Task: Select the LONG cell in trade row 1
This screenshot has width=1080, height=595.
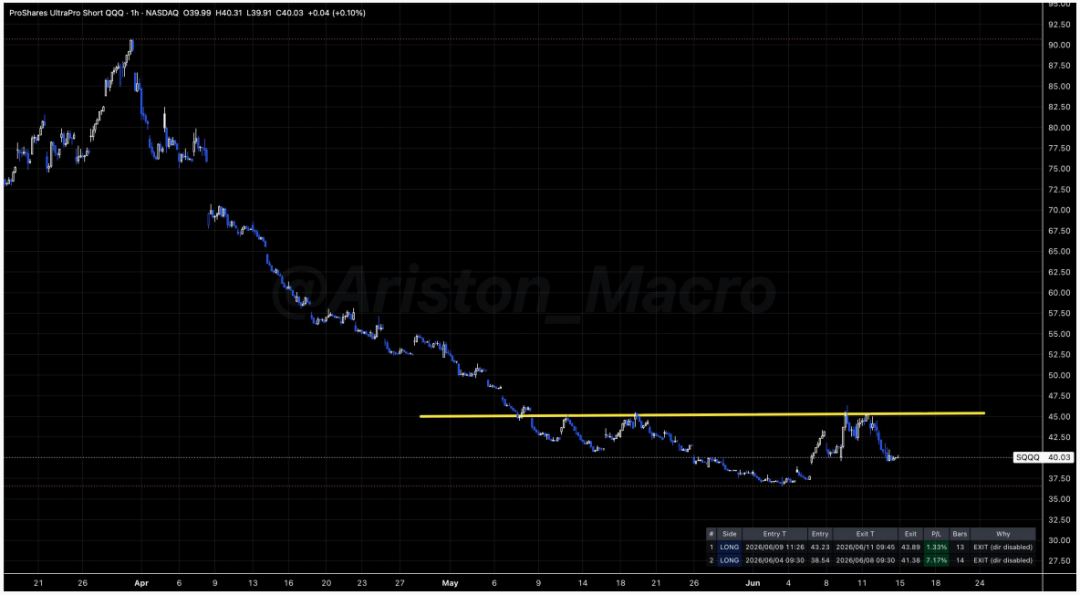Action: tap(729, 547)
